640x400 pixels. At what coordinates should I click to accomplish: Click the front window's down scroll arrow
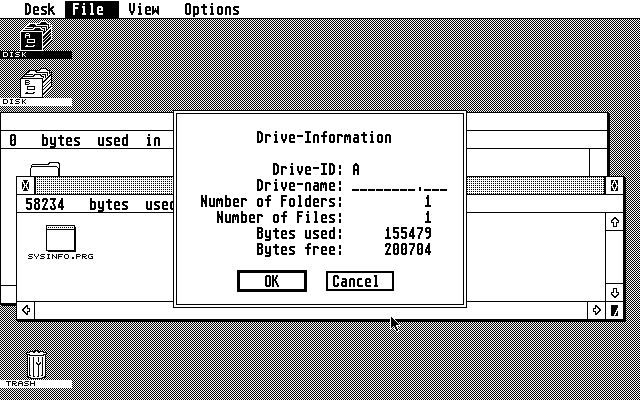pos(615,293)
